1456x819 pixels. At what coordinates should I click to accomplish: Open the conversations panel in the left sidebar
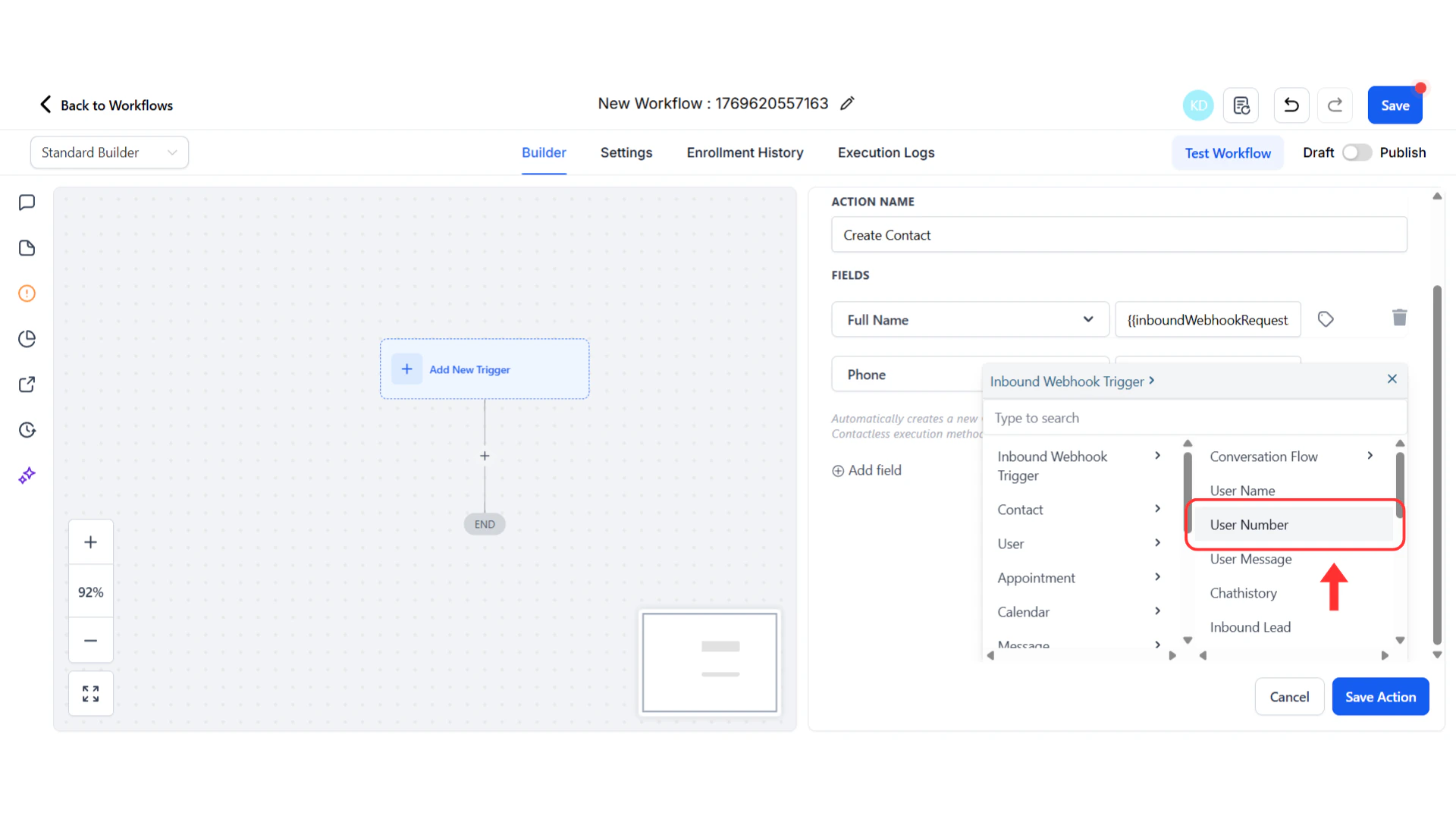[x=27, y=202]
